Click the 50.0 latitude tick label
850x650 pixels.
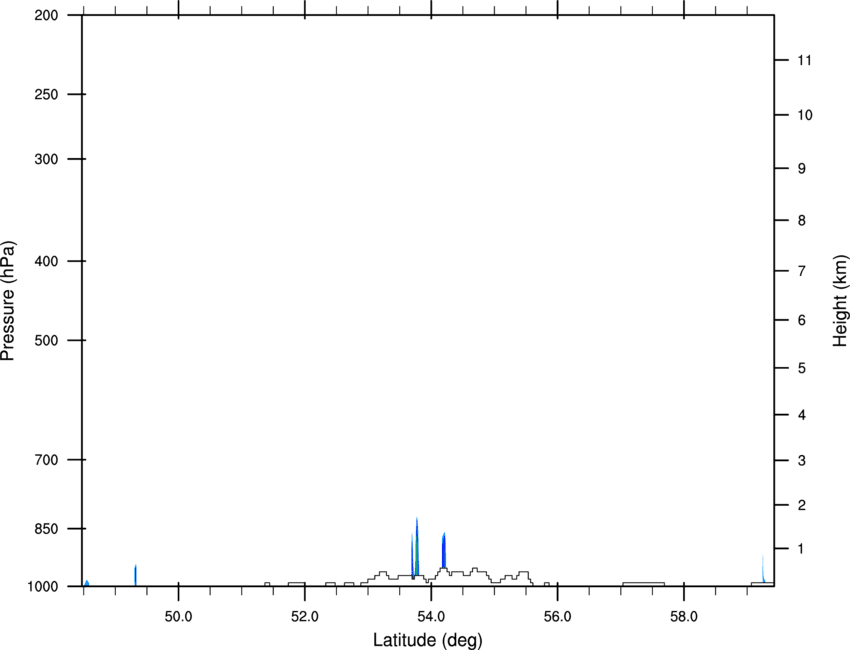[x=178, y=617]
